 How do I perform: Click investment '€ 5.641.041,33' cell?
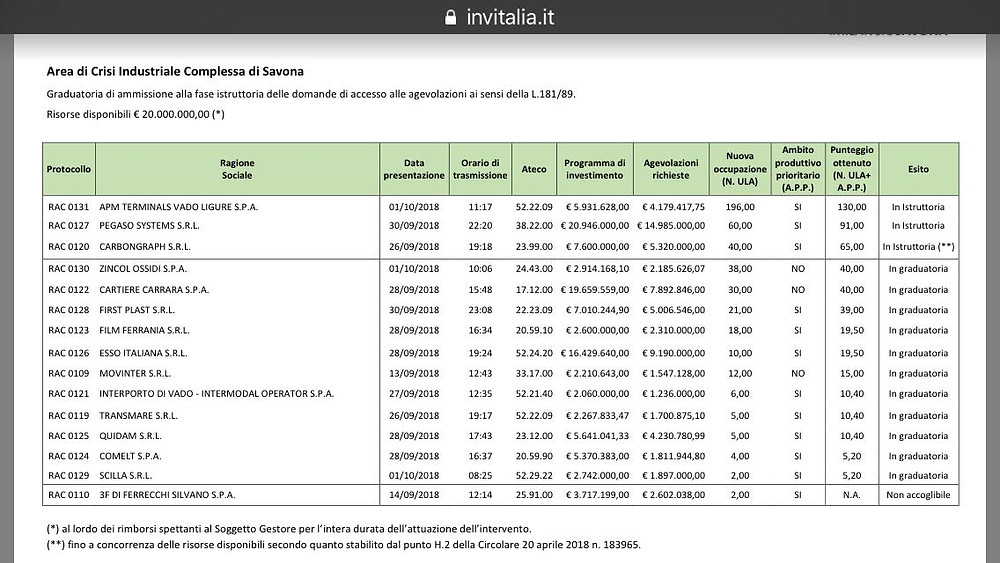pos(597,436)
